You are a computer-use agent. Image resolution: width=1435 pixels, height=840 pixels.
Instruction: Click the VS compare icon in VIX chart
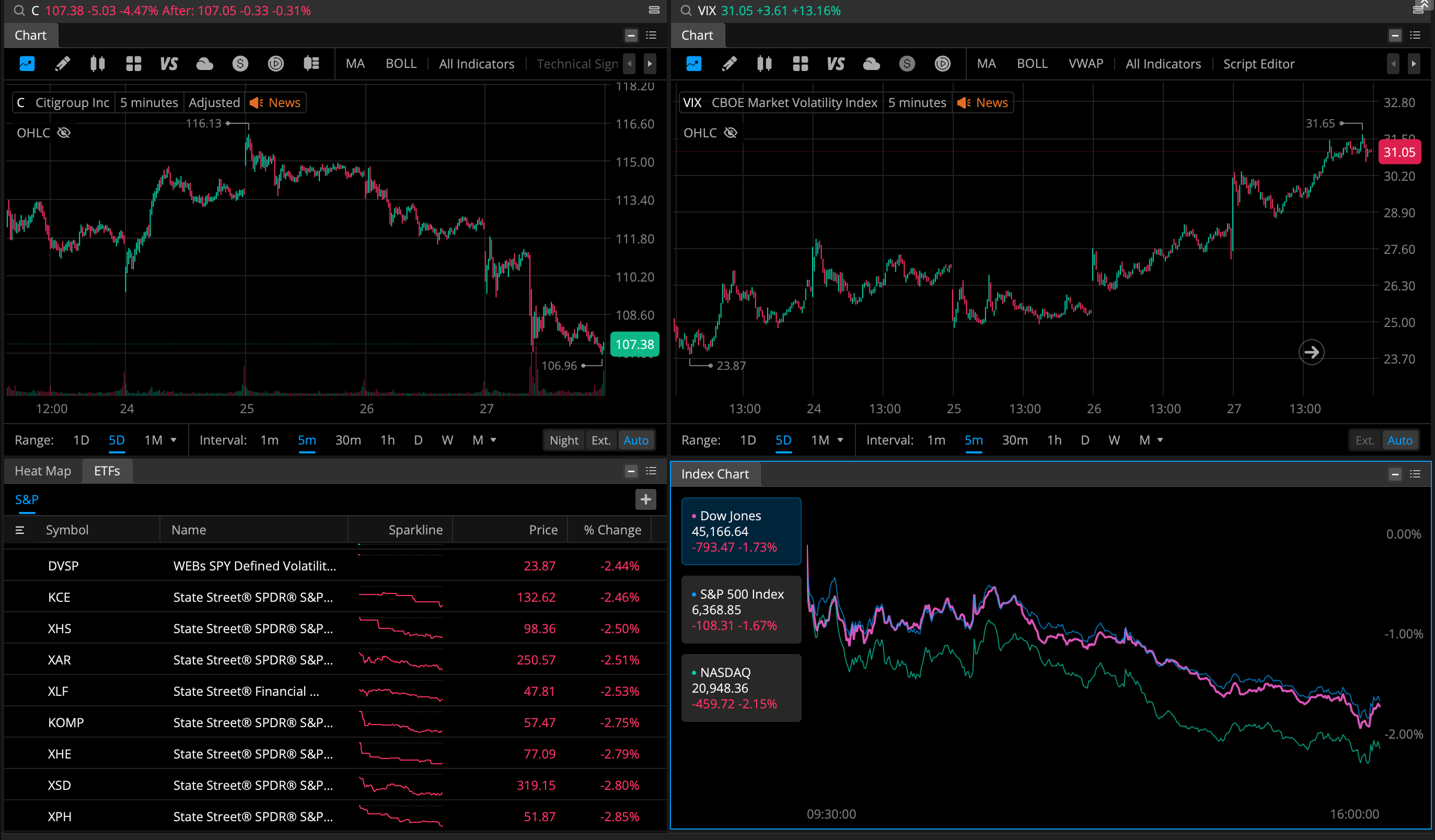pyautogui.click(x=836, y=64)
